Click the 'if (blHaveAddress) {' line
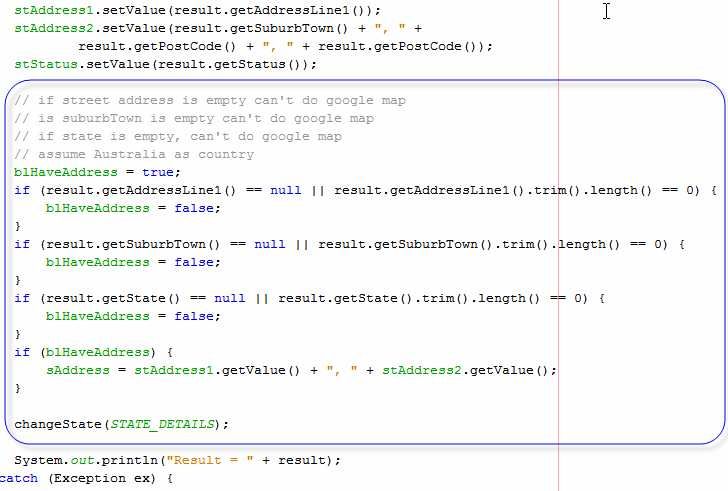728x491 pixels. [x=93, y=352]
